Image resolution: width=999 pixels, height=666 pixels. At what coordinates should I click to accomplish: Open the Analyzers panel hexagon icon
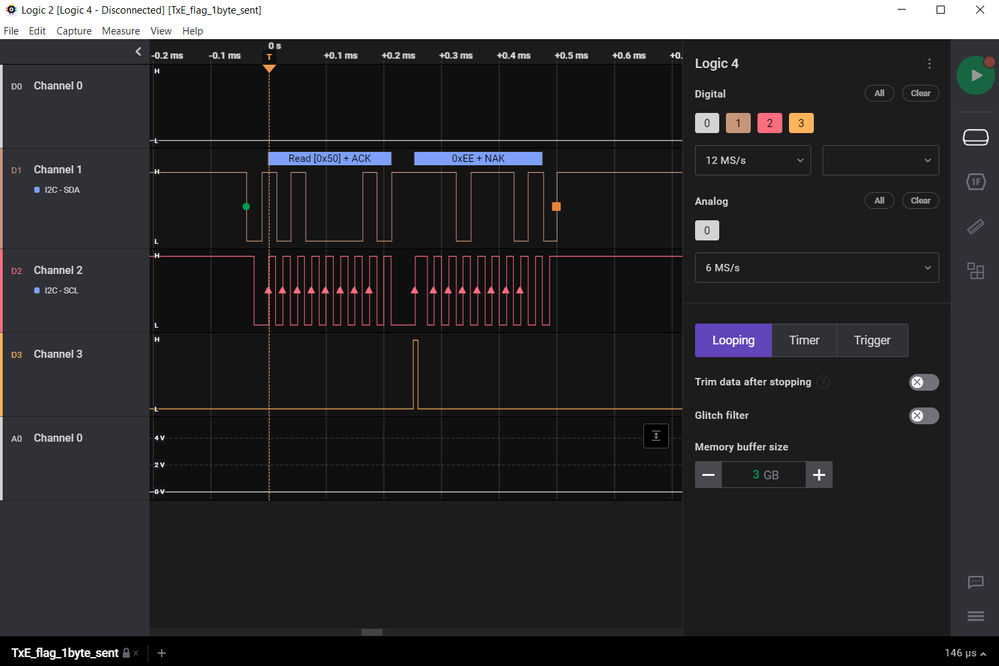coord(975,182)
